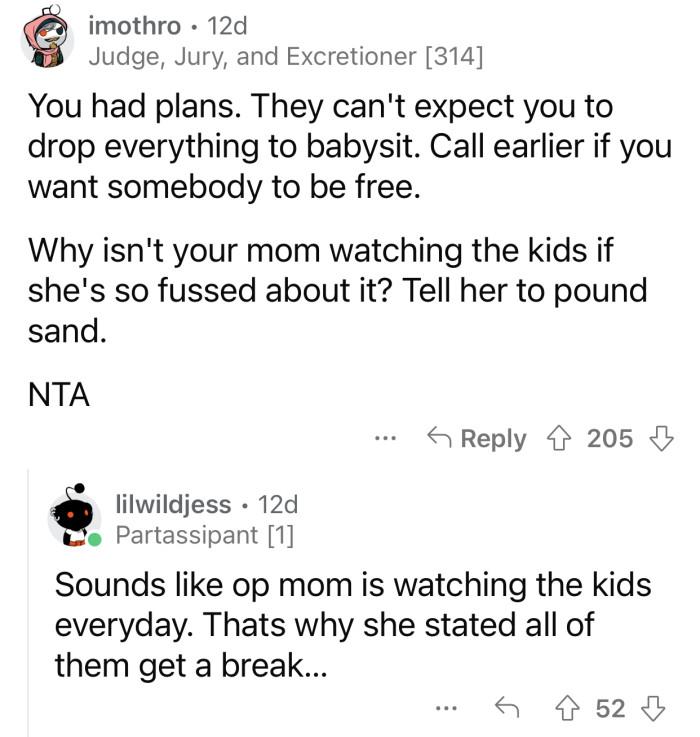Click lilwildjess's 12d timestamp
700x737 pixels.
(277, 503)
